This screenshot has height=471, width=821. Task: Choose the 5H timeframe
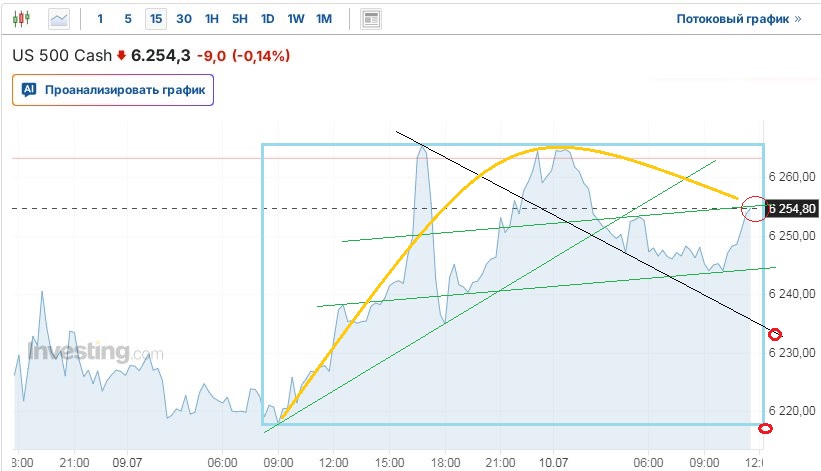point(240,18)
